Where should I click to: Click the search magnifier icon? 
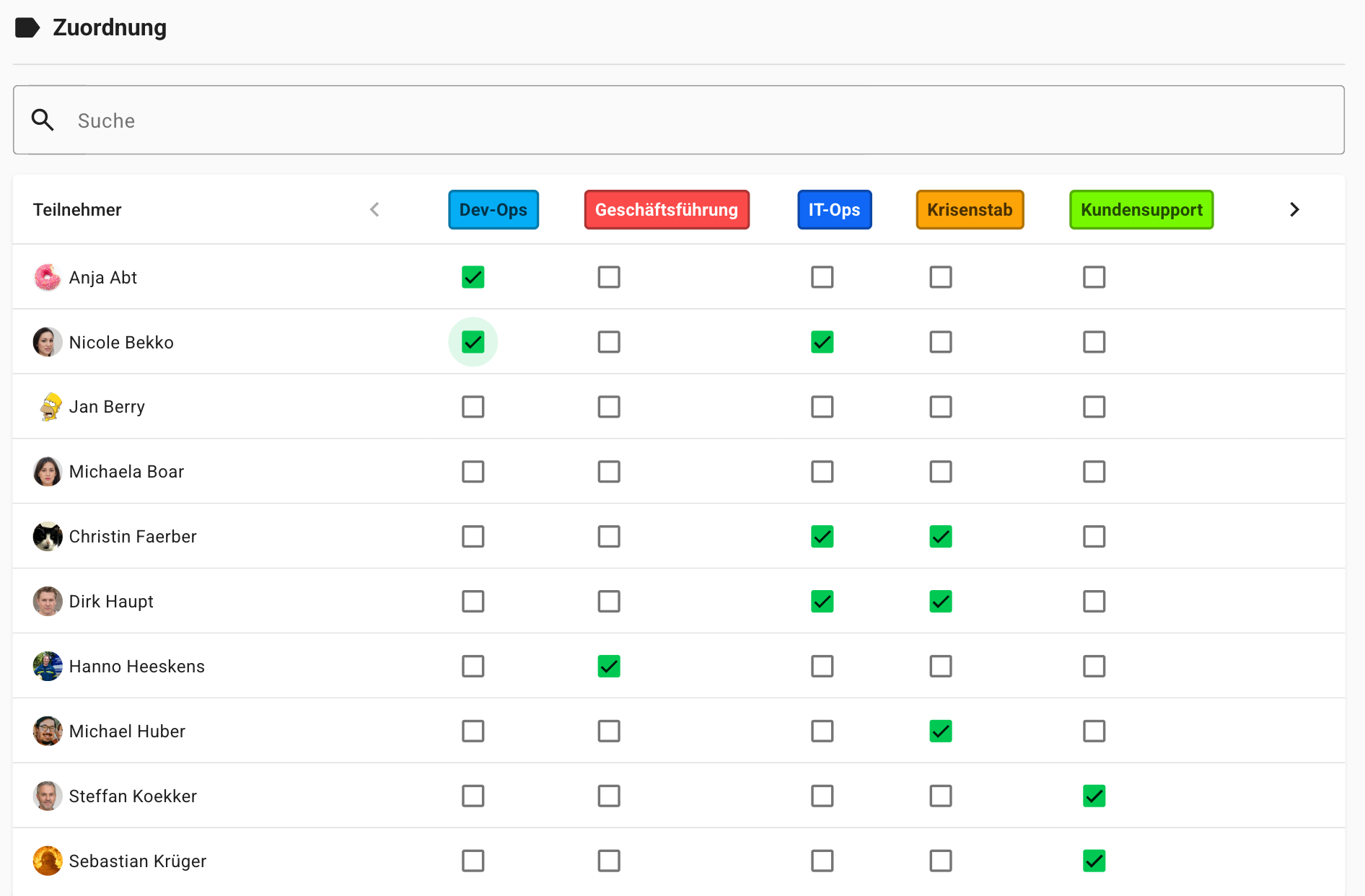(43, 120)
